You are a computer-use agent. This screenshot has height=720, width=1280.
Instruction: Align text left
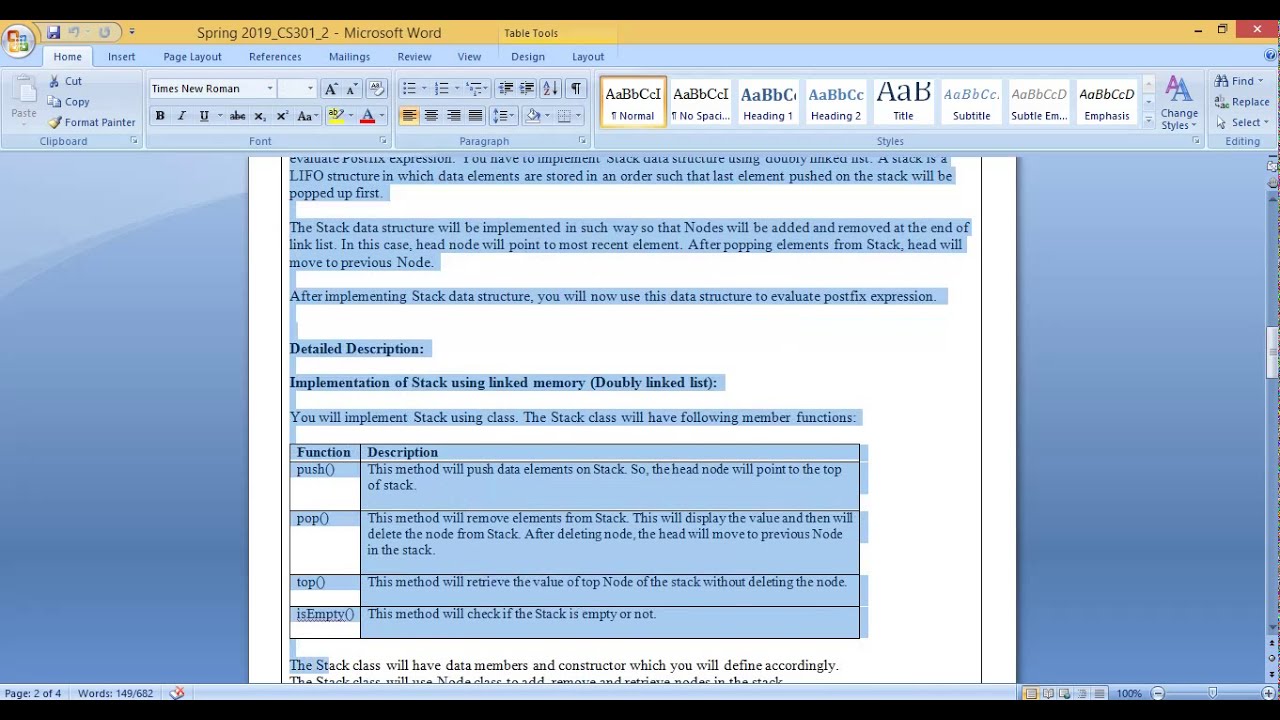point(409,116)
